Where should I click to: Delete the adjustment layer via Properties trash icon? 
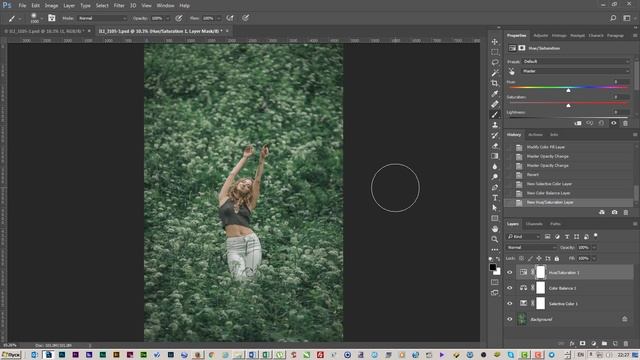coord(625,123)
